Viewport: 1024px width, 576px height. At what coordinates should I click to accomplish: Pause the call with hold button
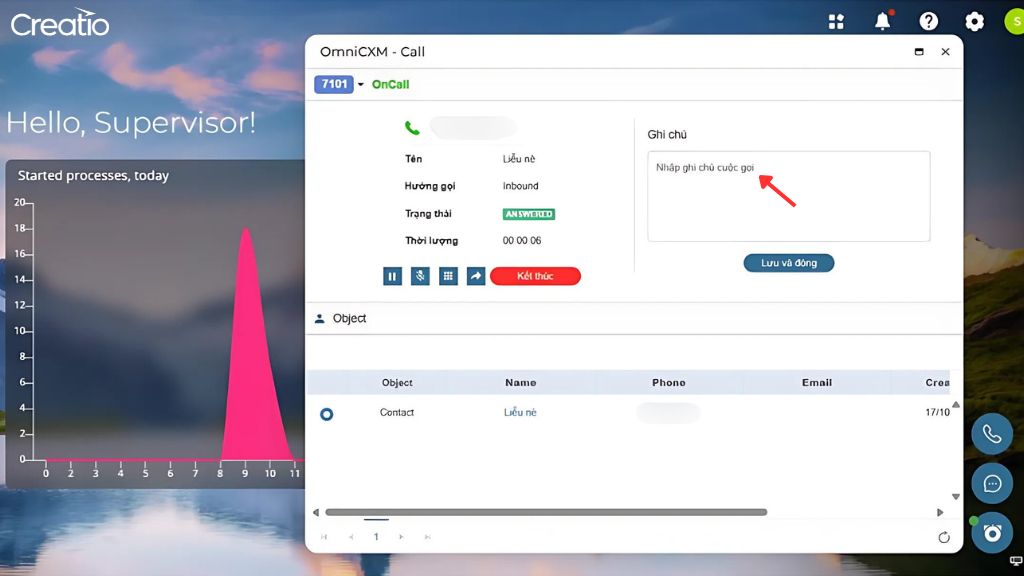[392, 276]
